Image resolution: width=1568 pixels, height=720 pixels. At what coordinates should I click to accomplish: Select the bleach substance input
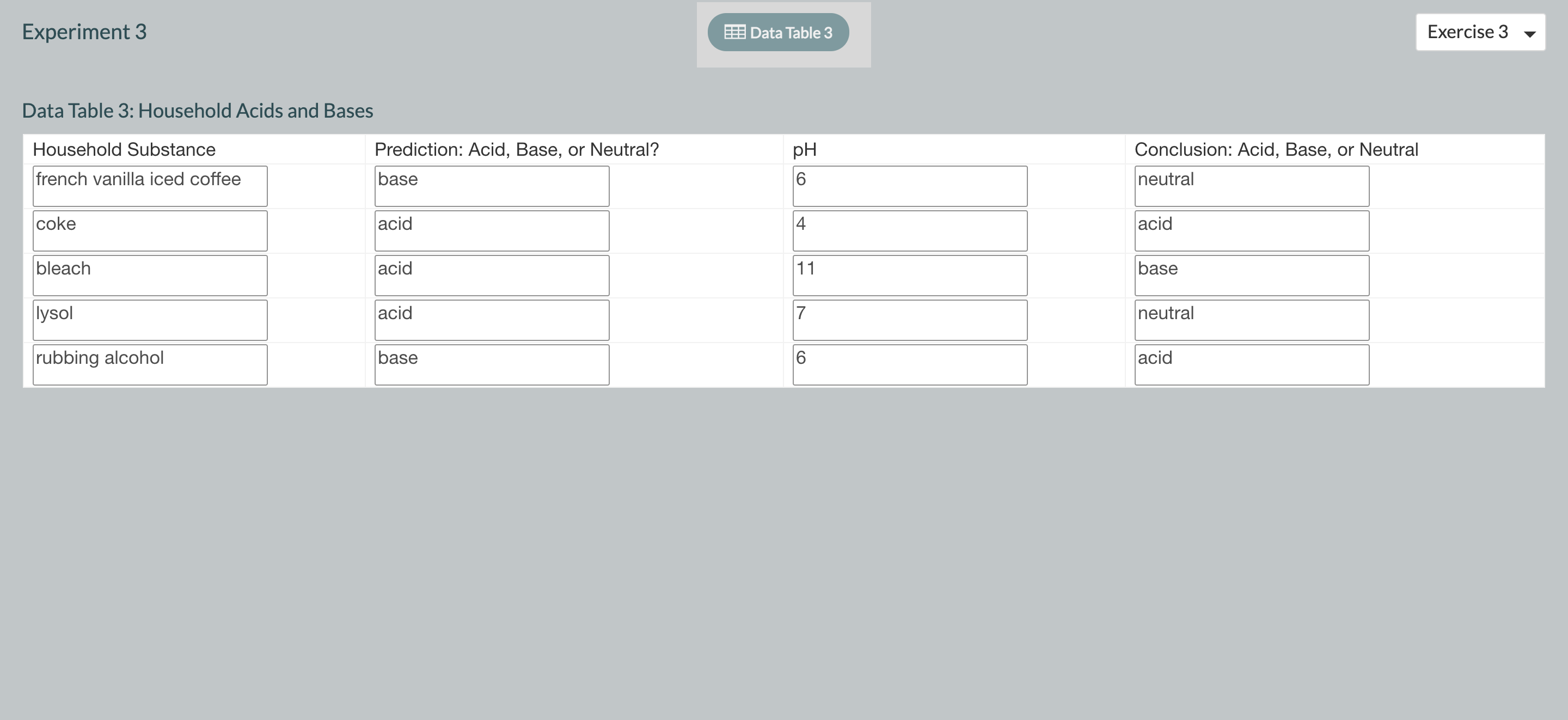pyautogui.click(x=150, y=276)
